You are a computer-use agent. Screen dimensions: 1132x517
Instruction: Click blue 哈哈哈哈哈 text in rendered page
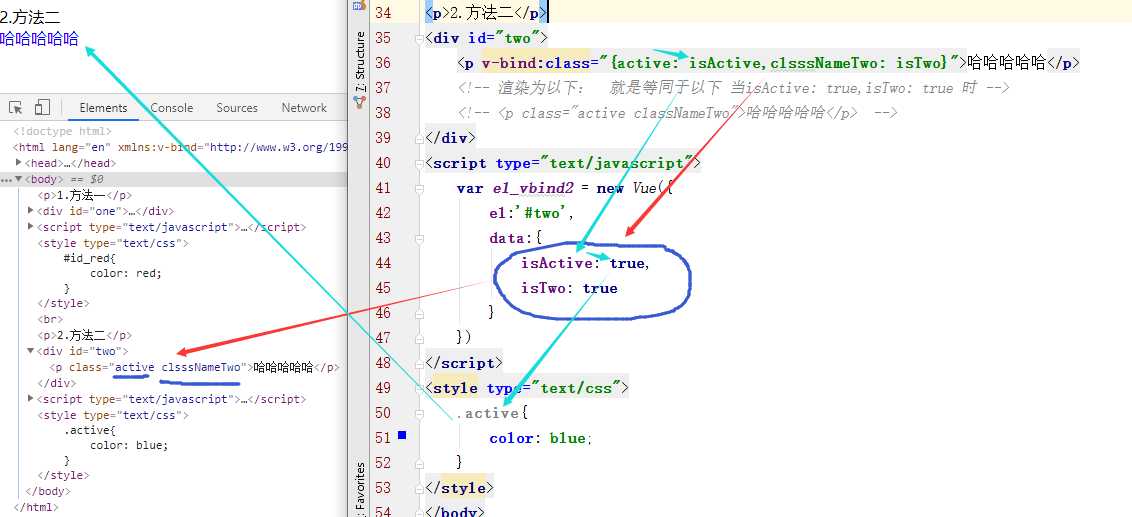coord(39,38)
